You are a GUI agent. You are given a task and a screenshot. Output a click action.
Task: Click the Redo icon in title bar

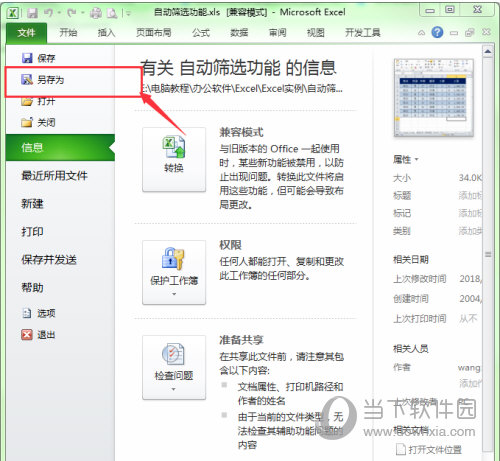click(x=71, y=13)
